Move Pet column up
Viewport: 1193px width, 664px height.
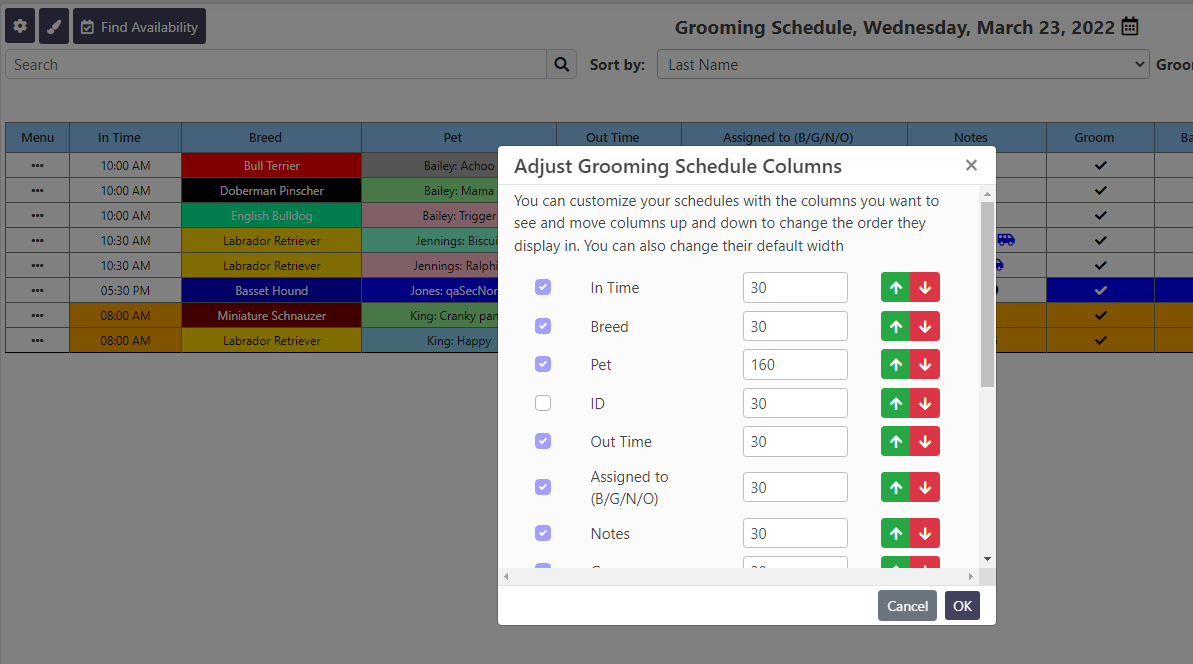(x=896, y=365)
